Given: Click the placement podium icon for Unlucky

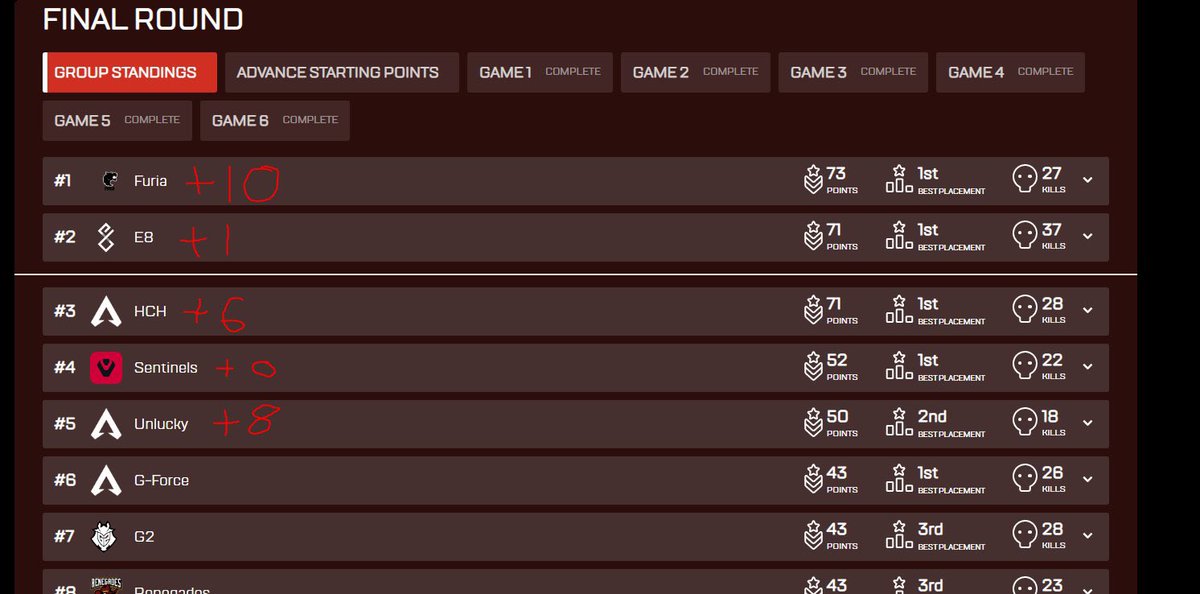Looking at the screenshot, I should tap(899, 423).
